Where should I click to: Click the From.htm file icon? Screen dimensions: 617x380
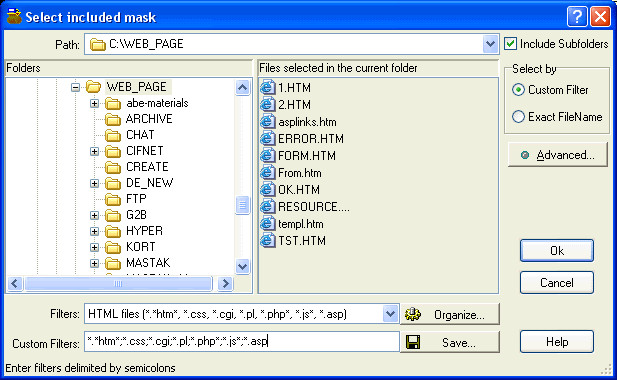click(268, 173)
